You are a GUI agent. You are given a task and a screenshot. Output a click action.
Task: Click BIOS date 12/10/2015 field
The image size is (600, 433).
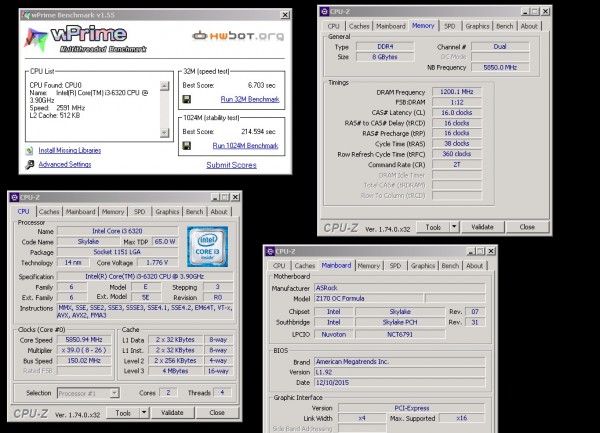point(399,383)
